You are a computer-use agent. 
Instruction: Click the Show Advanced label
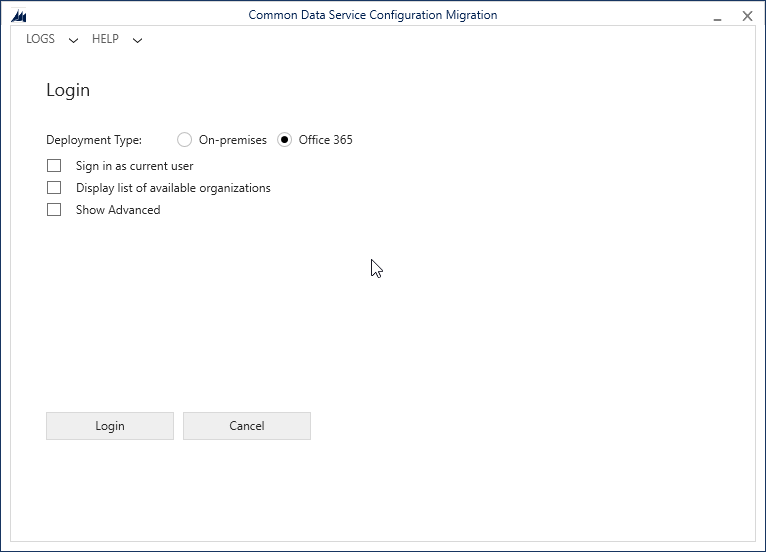tap(118, 210)
